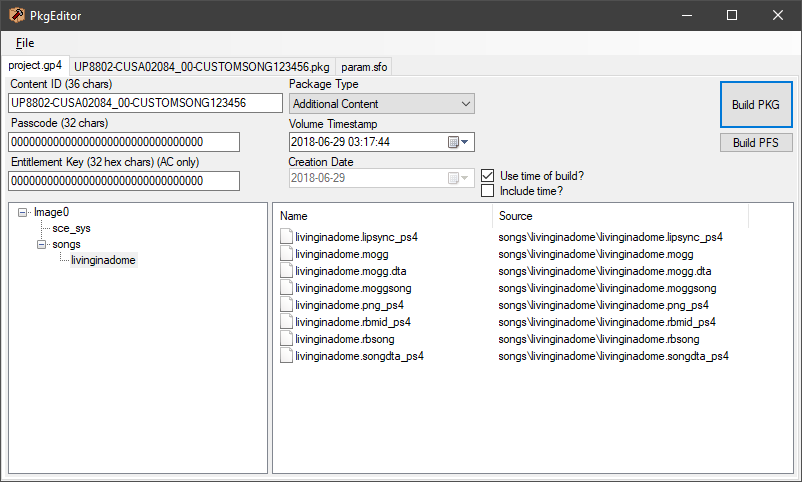Click the Entitlement Key input field
This screenshot has height=482, width=802.
click(124, 181)
